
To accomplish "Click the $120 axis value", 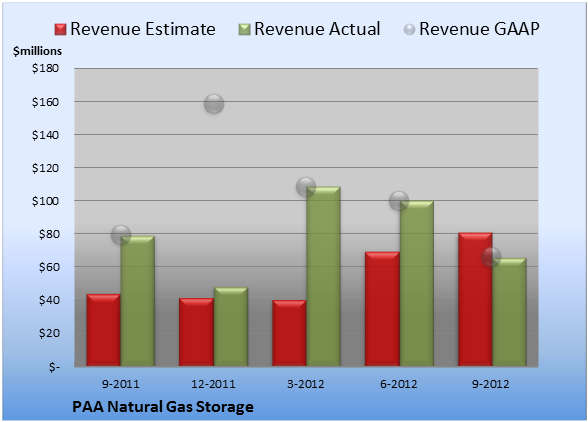I will pyautogui.click(x=45, y=168).
